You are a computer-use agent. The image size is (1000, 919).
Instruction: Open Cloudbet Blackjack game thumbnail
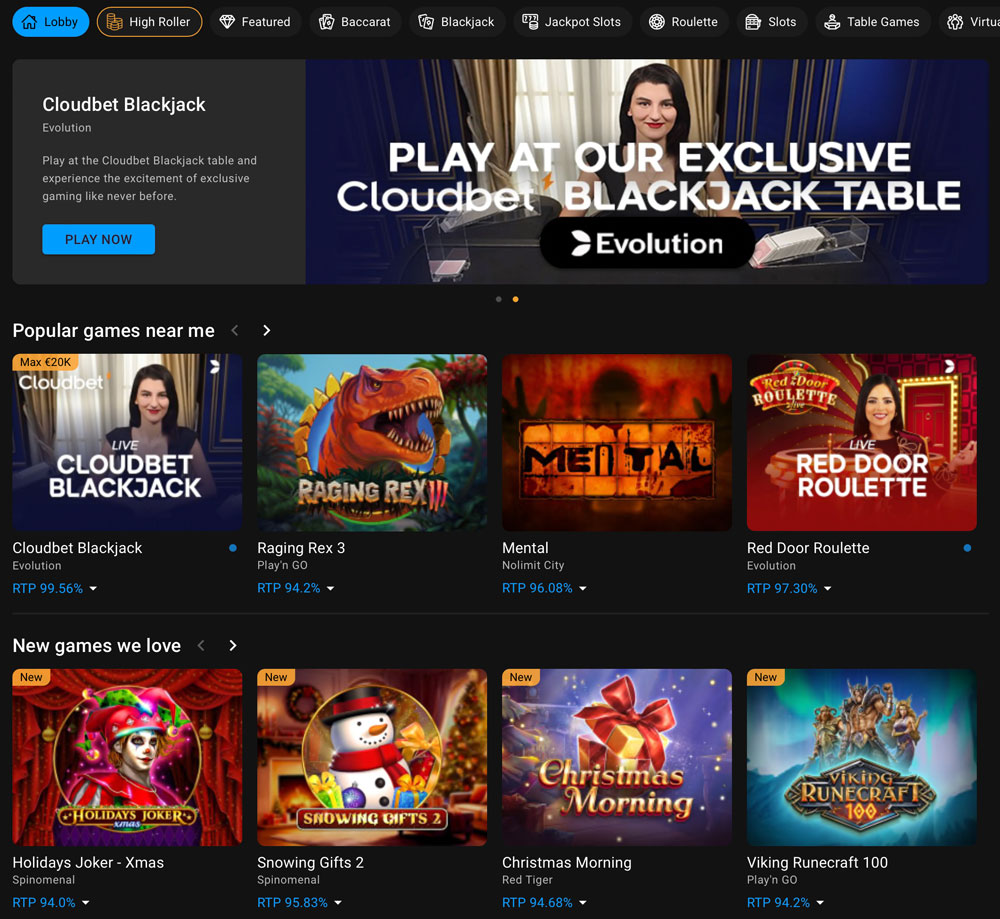128,443
